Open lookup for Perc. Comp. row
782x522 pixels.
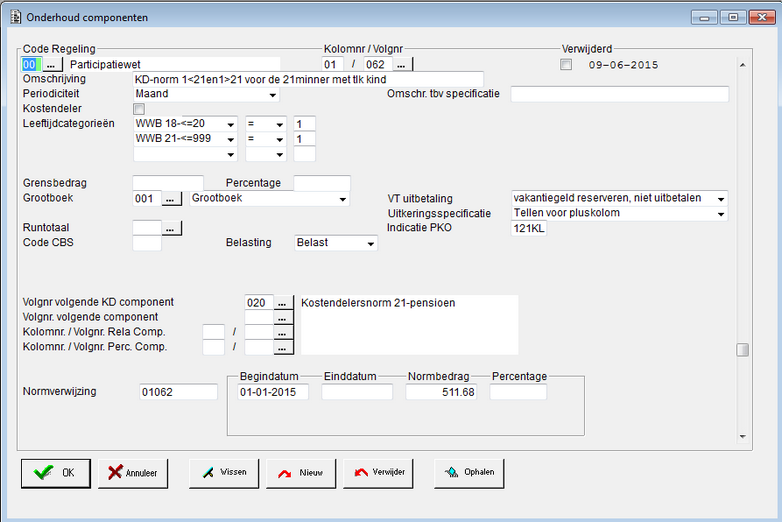(x=283, y=348)
